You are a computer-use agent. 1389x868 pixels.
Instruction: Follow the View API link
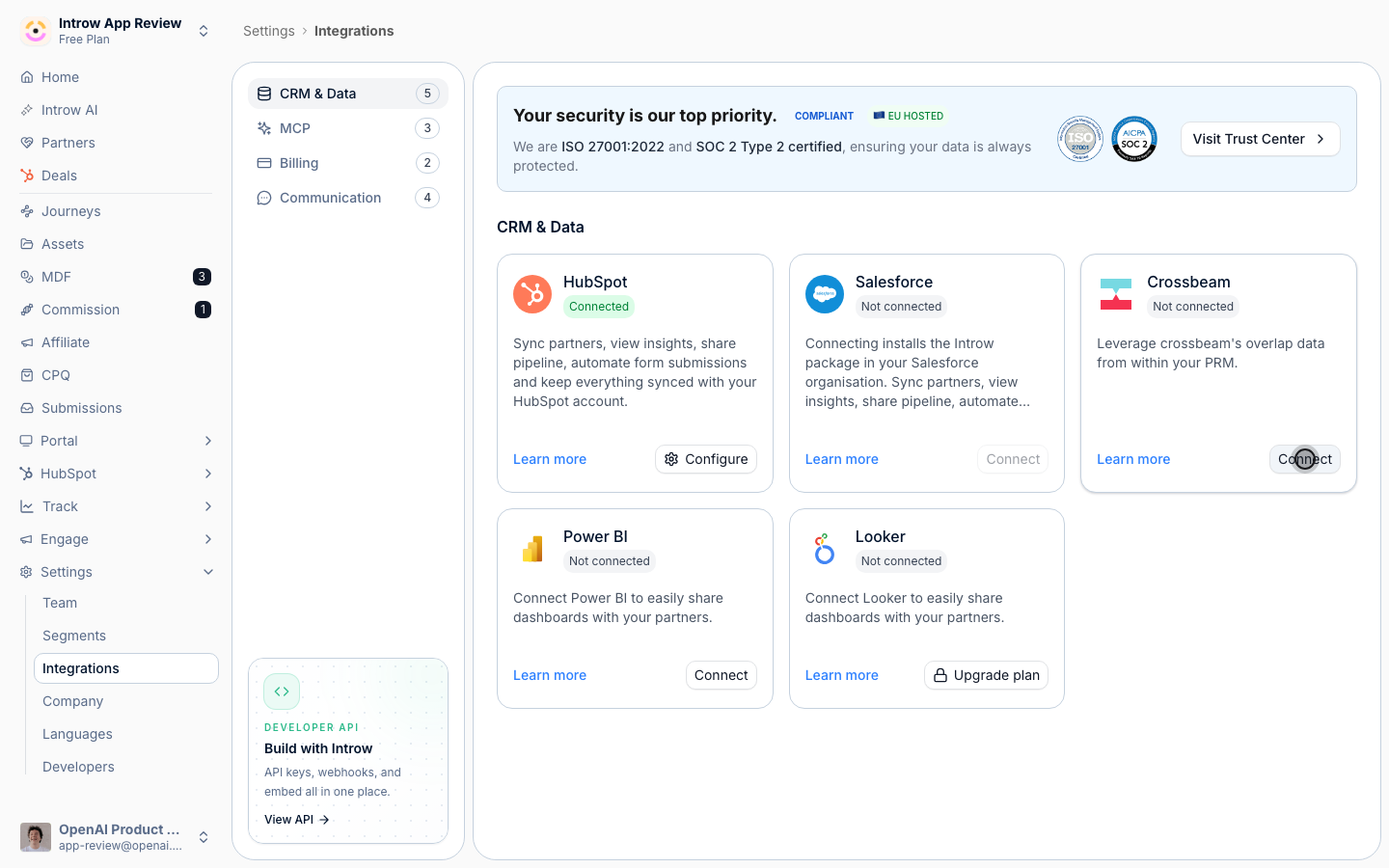[x=297, y=820]
